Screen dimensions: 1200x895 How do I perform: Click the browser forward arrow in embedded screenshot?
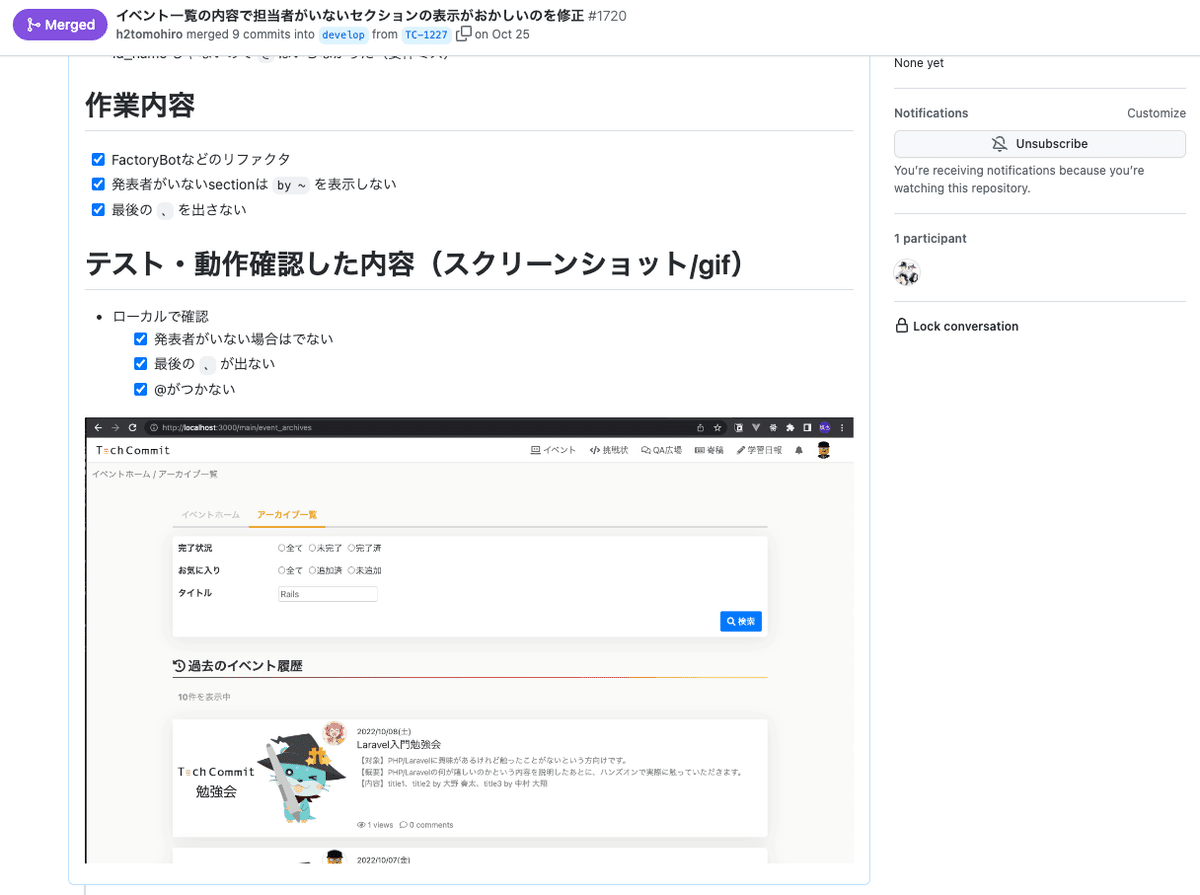116,427
